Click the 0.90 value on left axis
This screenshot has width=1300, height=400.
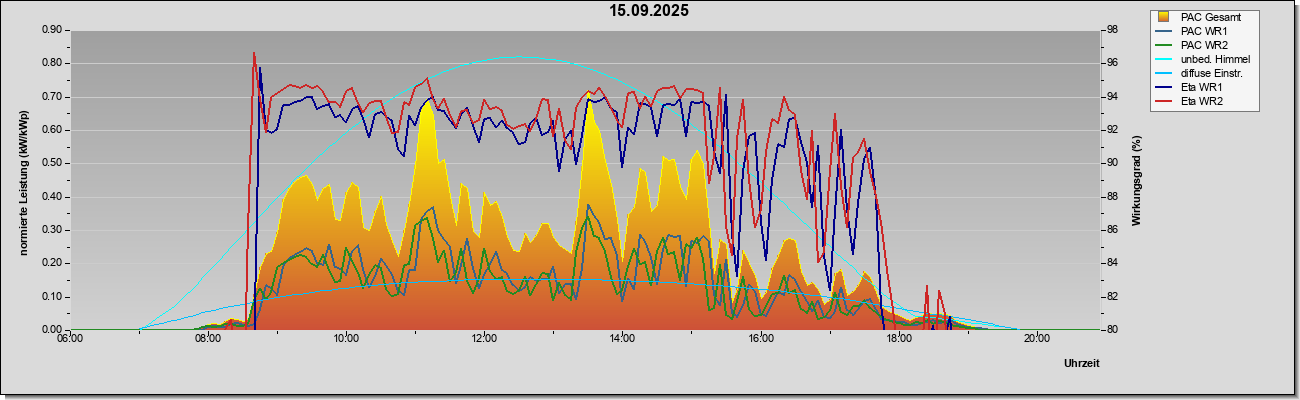pos(53,30)
